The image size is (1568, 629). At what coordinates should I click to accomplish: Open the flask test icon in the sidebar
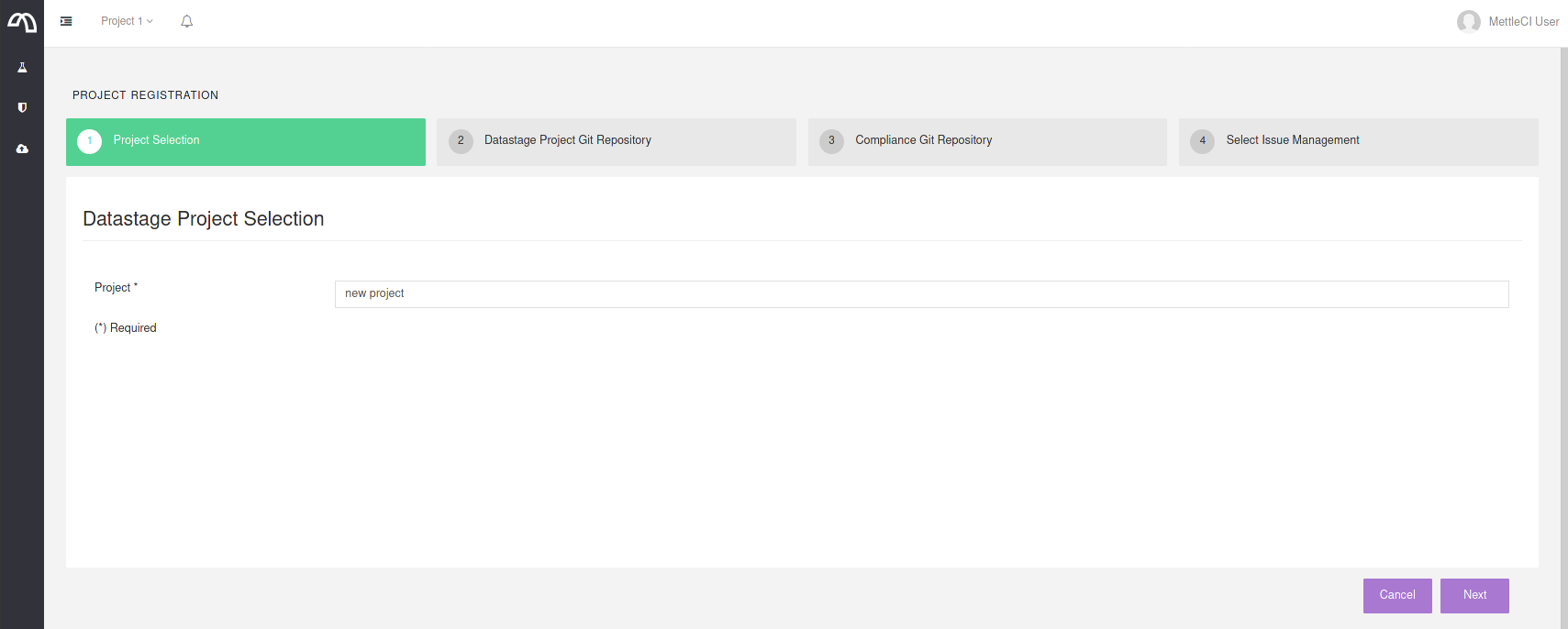[22, 68]
